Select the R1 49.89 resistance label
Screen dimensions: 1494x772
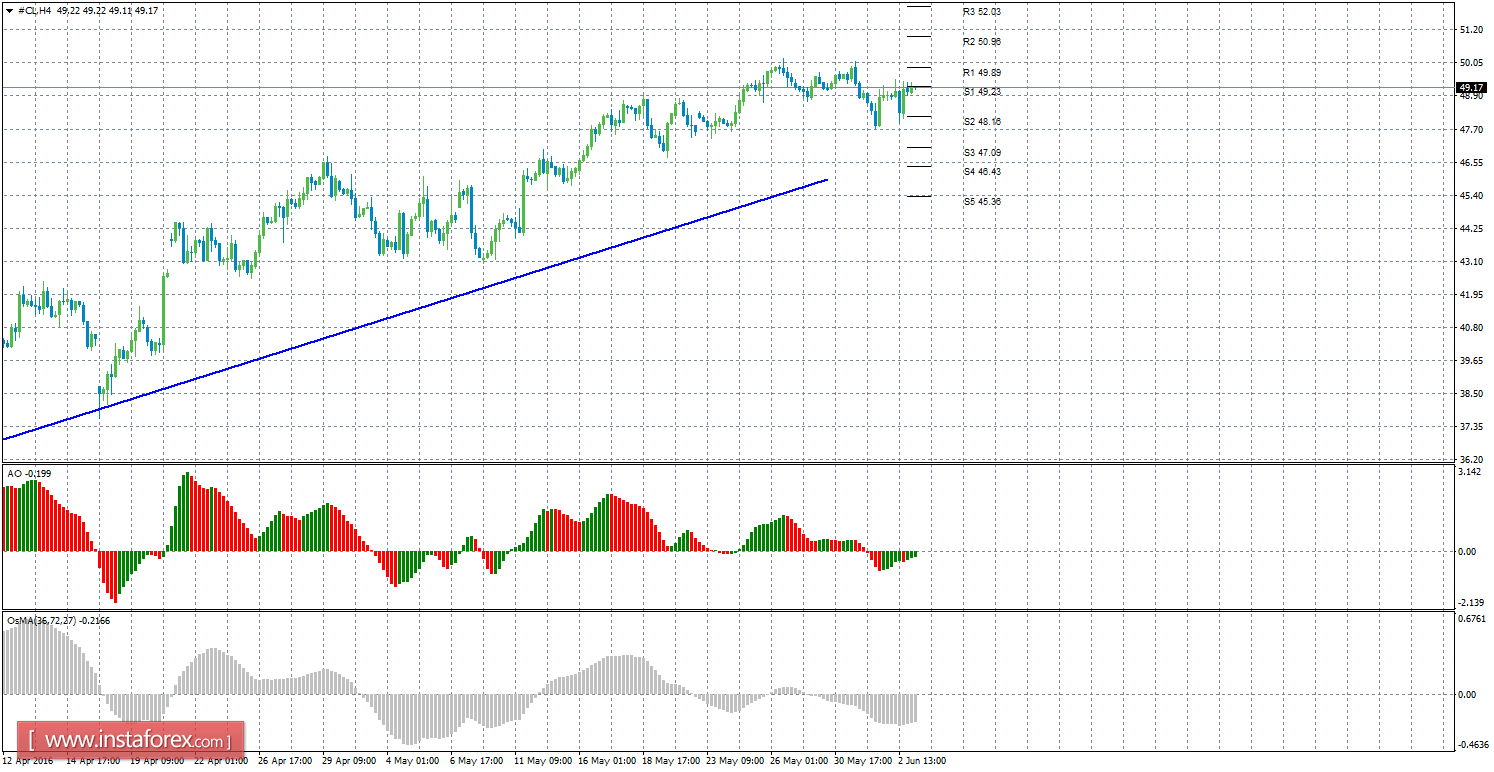tap(981, 73)
